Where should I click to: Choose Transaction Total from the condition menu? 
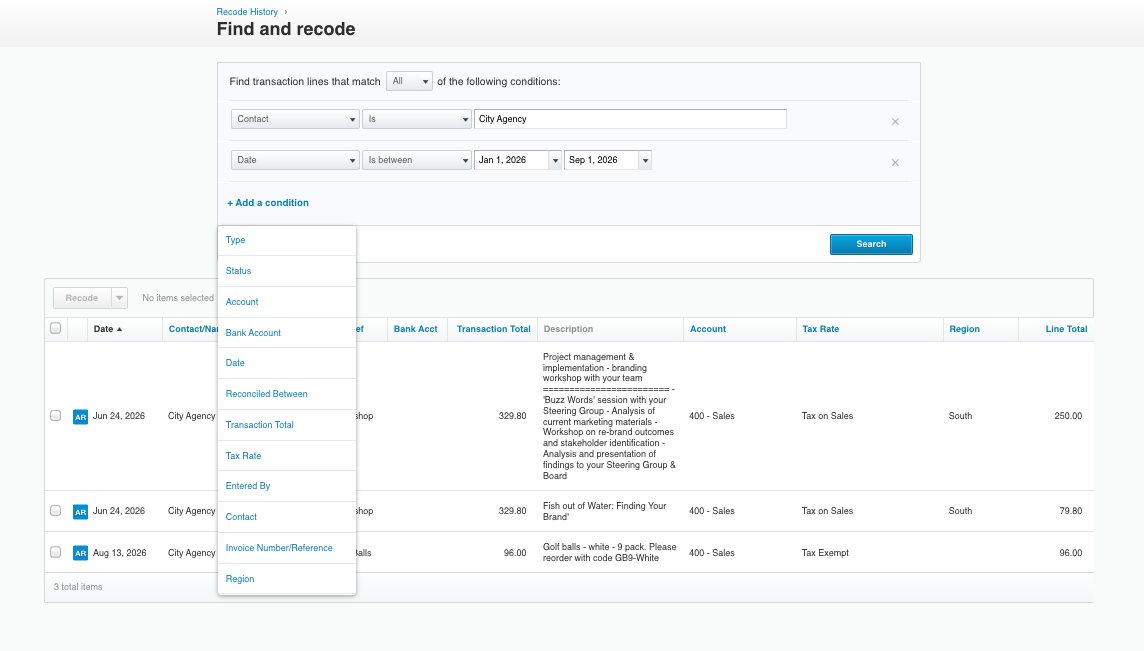click(x=287, y=425)
